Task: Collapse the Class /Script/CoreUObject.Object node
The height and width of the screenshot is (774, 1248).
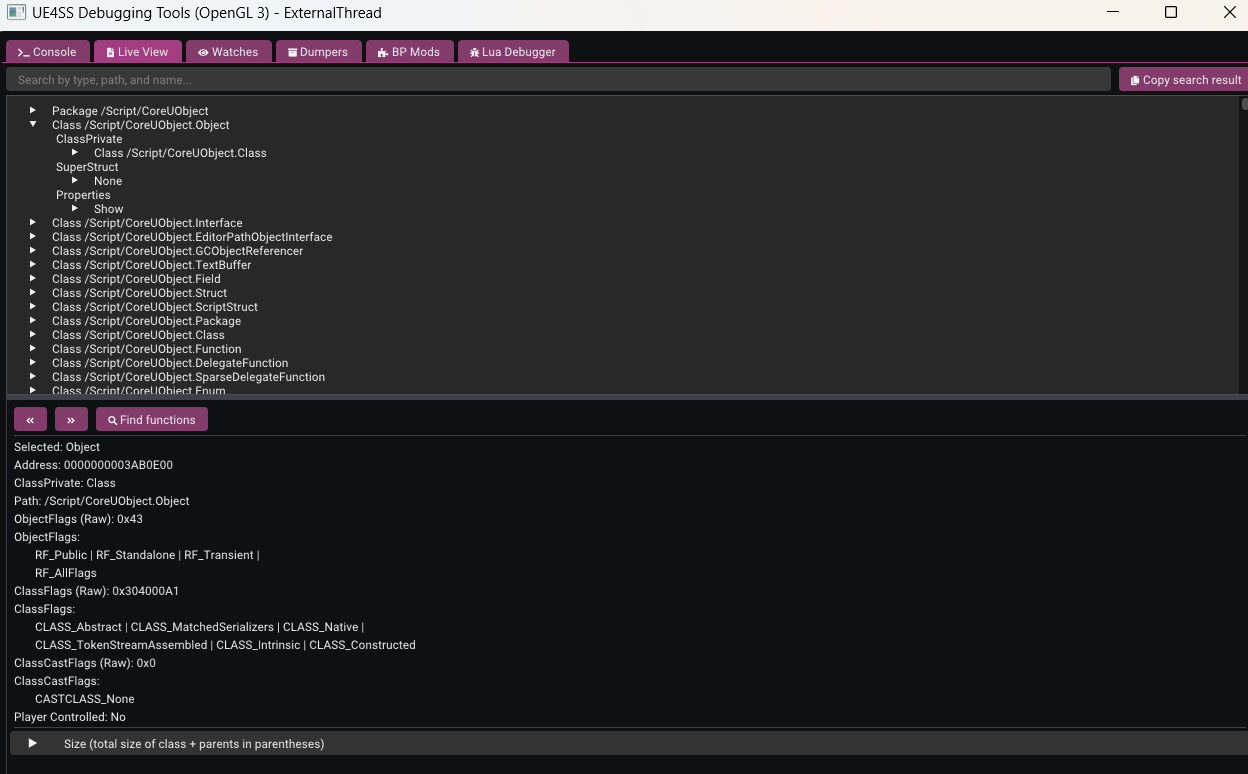Action: (33, 125)
